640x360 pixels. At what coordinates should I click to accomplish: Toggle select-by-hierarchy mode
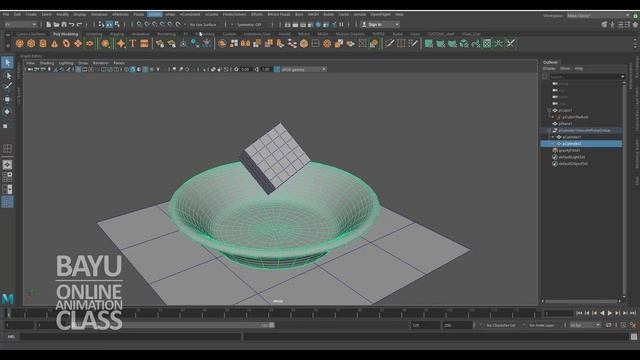point(101,24)
